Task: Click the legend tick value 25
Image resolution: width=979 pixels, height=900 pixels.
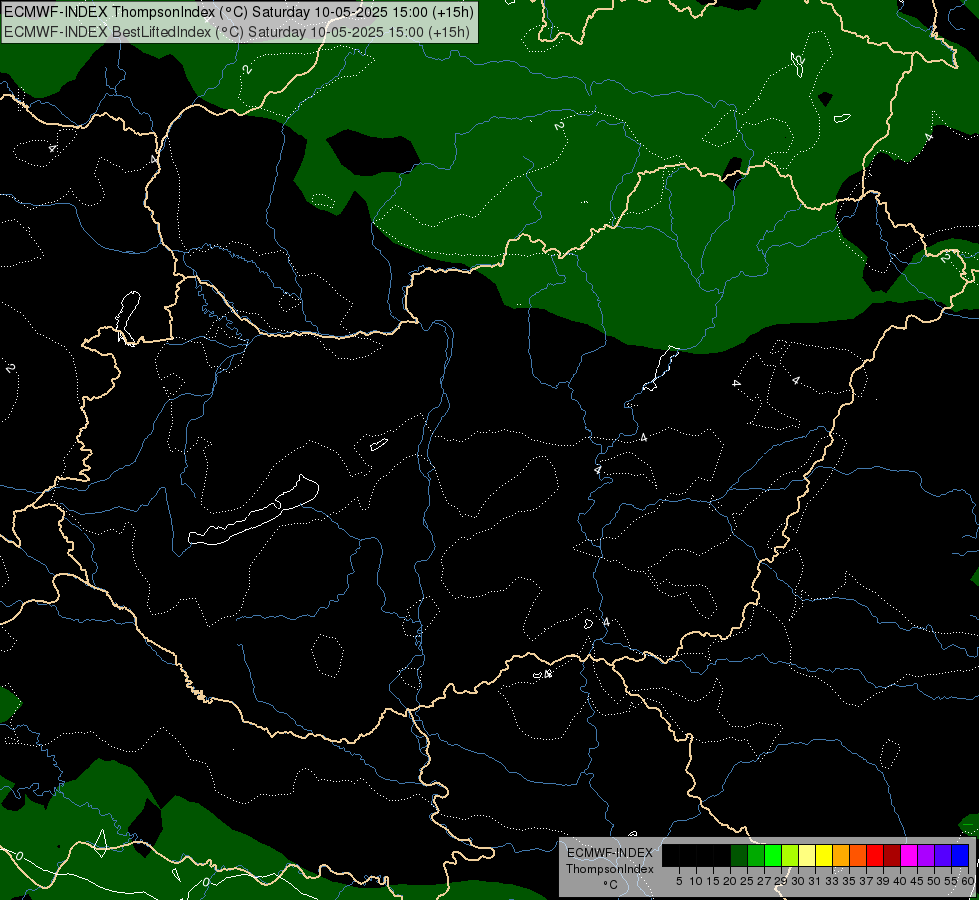Action: pos(747,881)
